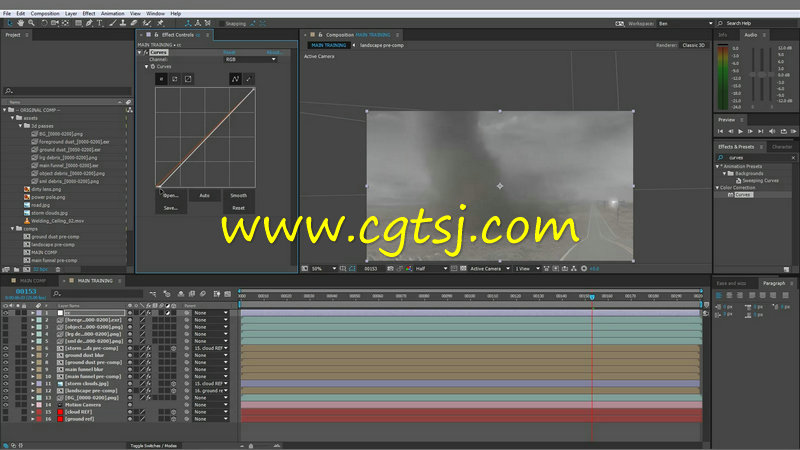
Task: Select the Pan Behind anchor point tool
Action: pyautogui.click(x=65, y=23)
